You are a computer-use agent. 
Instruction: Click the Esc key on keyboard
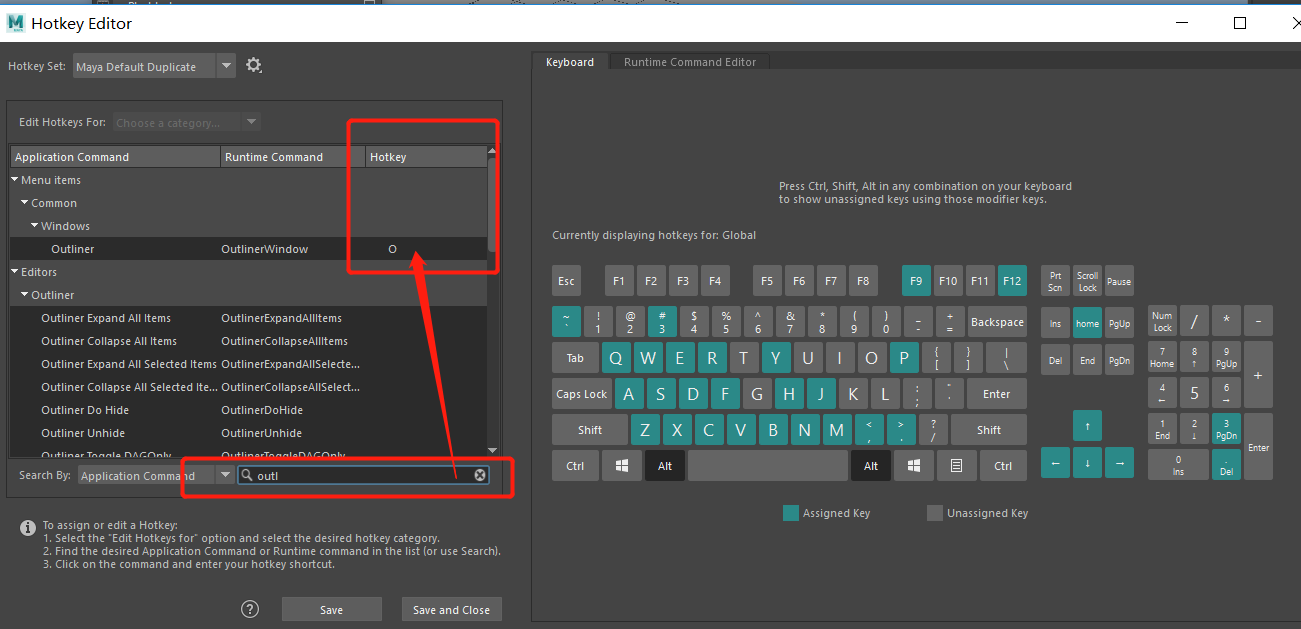pos(567,281)
